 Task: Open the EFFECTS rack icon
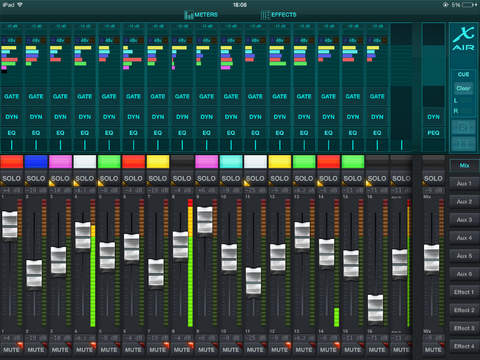pos(265,15)
